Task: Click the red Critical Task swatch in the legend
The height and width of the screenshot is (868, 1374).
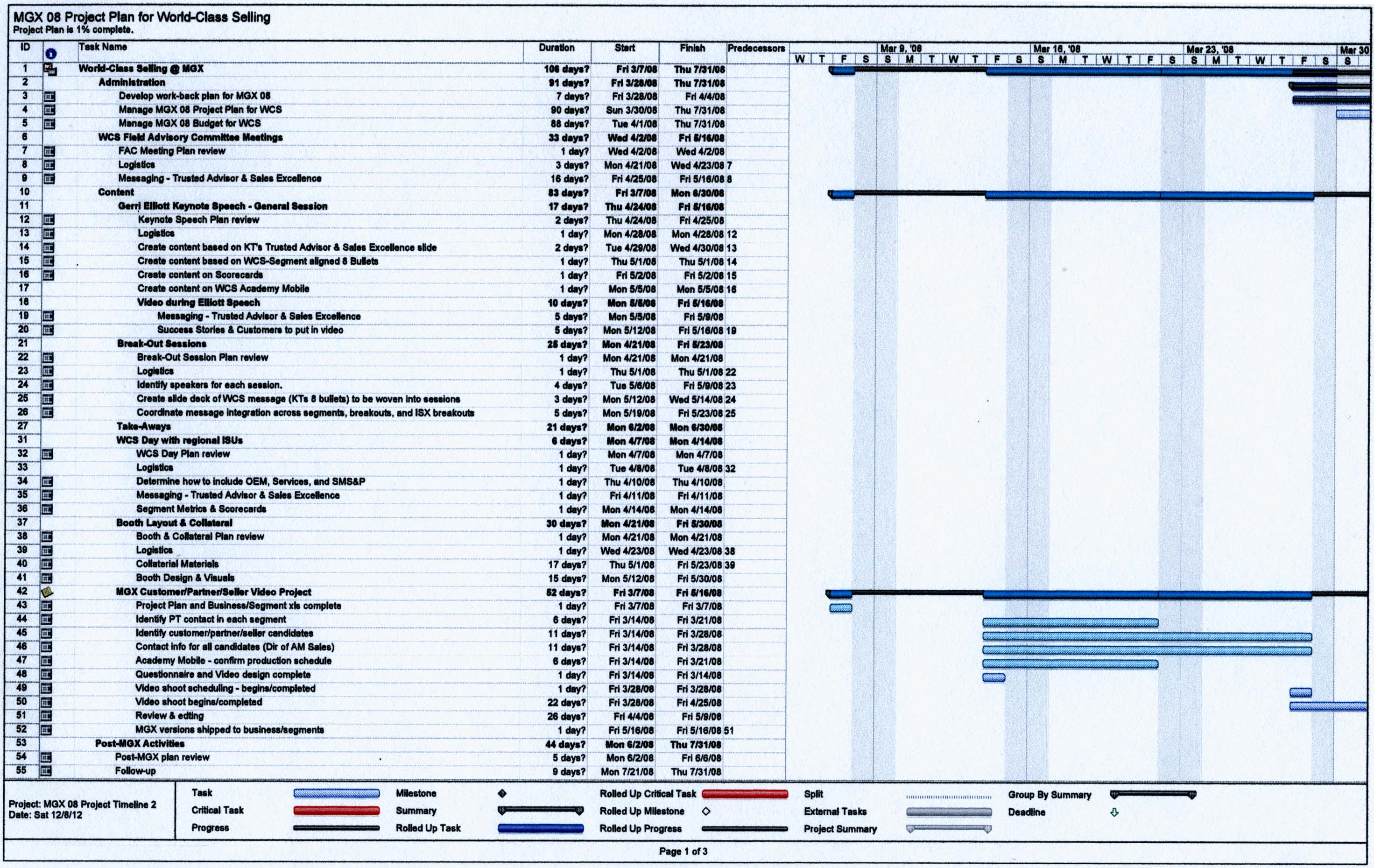Action: [x=337, y=811]
